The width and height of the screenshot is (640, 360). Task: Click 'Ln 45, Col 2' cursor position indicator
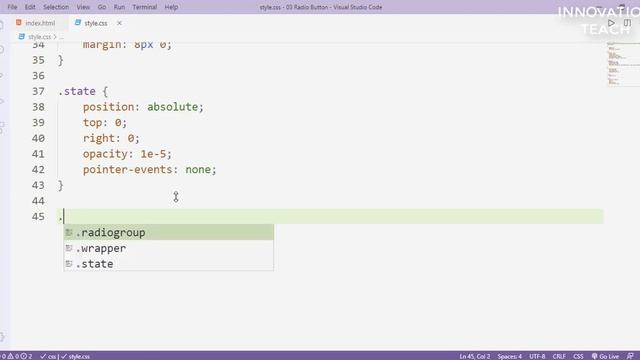tap(474, 356)
